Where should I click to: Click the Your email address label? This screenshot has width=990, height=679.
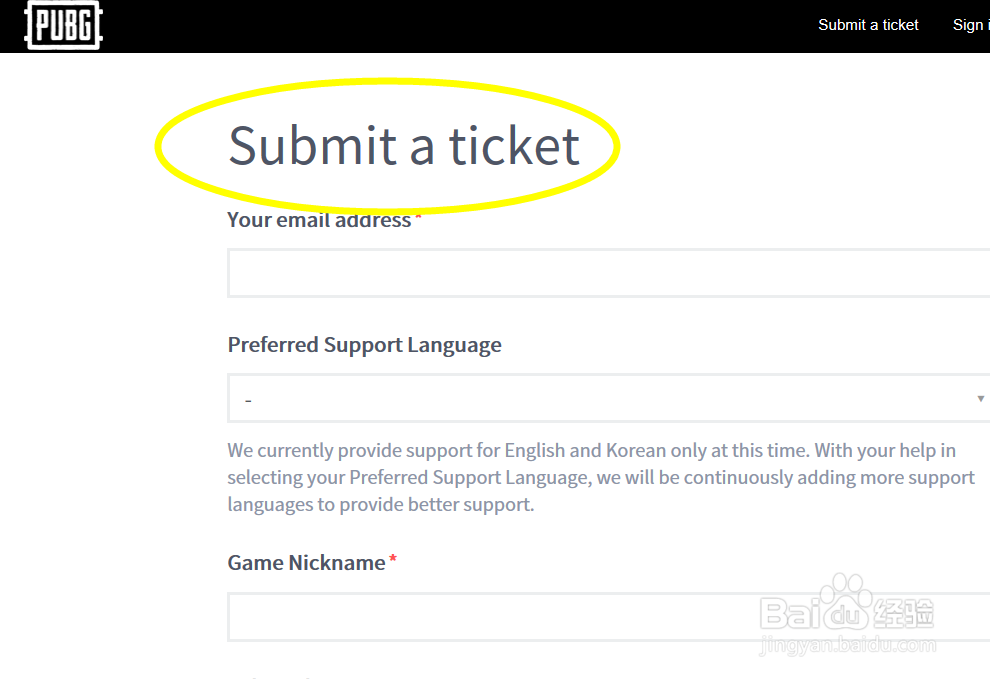pyautogui.click(x=319, y=220)
